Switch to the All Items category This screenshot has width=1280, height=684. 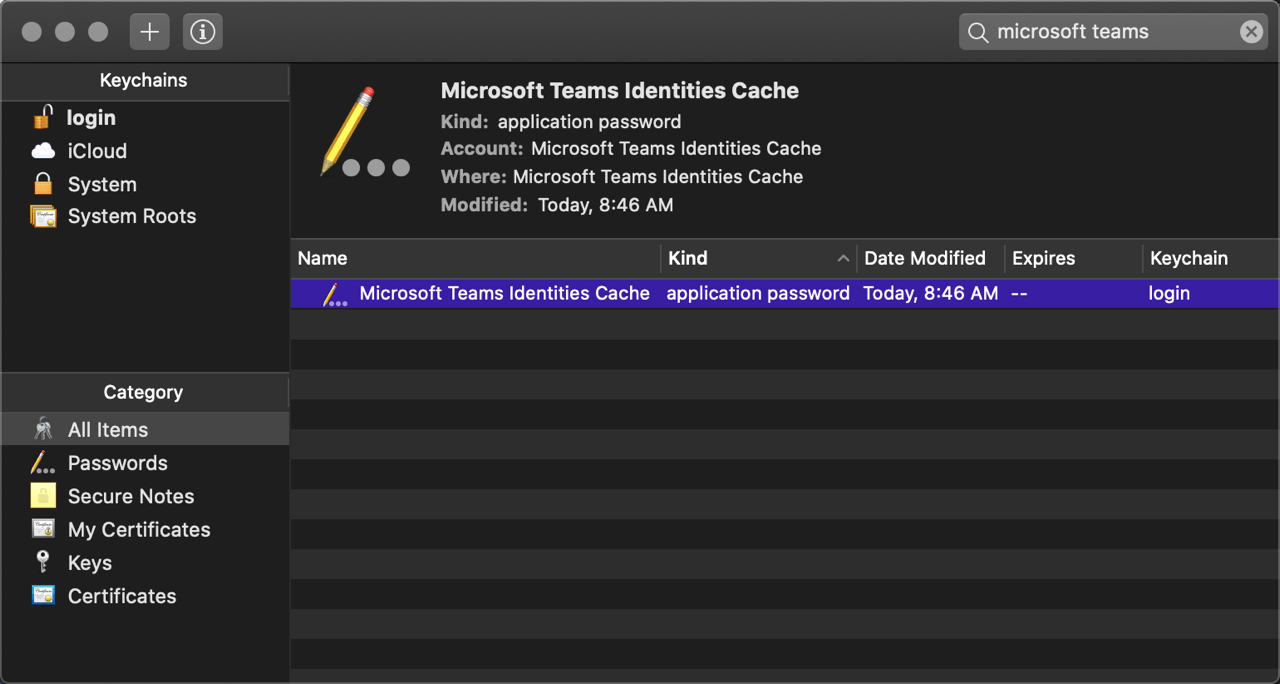tap(107, 429)
